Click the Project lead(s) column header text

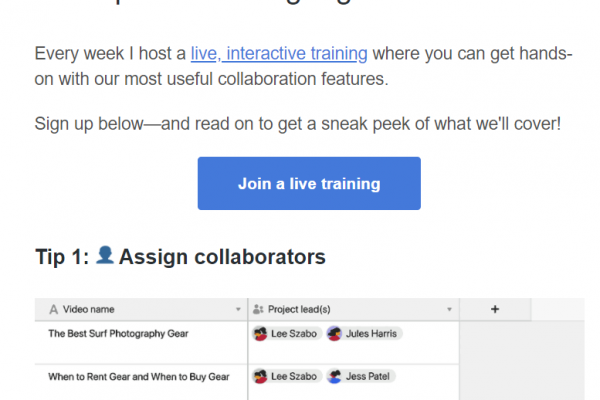[x=299, y=309]
